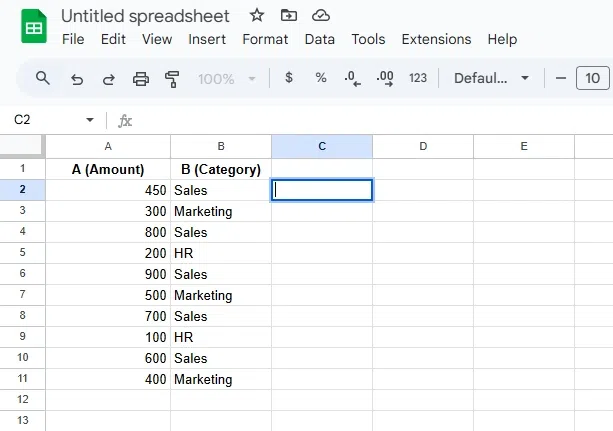Star the Untitled spreadsheet

(x=257, y=16)
